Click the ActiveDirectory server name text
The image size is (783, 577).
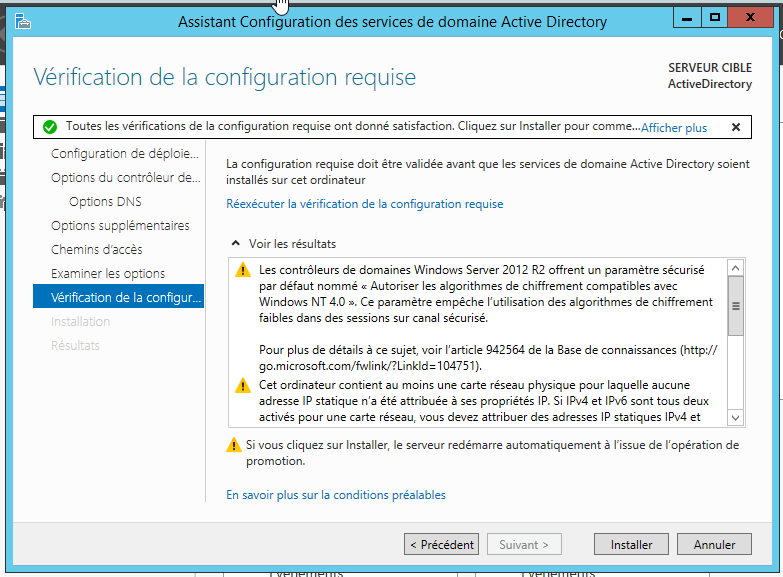pos(710,84)
